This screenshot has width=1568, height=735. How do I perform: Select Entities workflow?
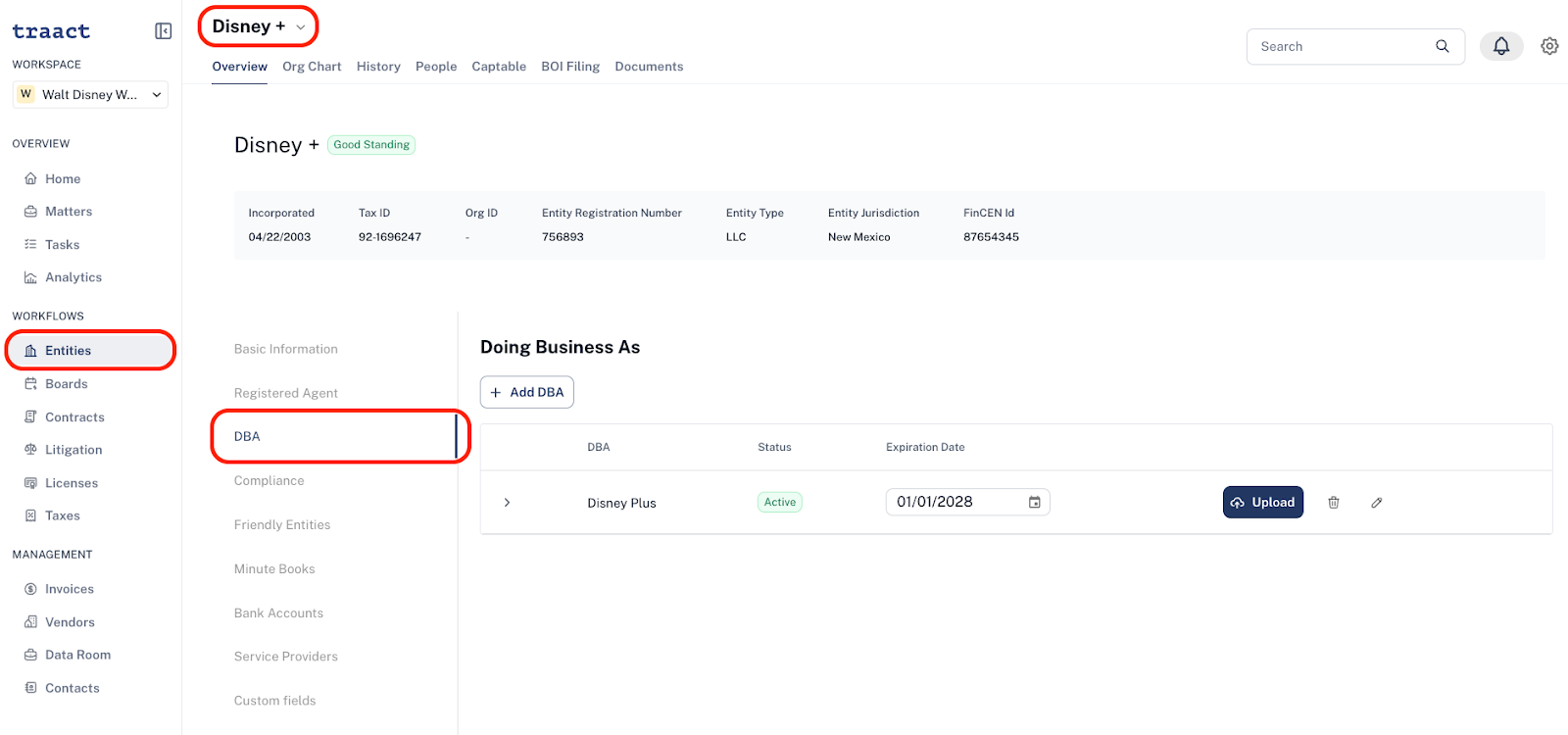click(x=90, y=351)
